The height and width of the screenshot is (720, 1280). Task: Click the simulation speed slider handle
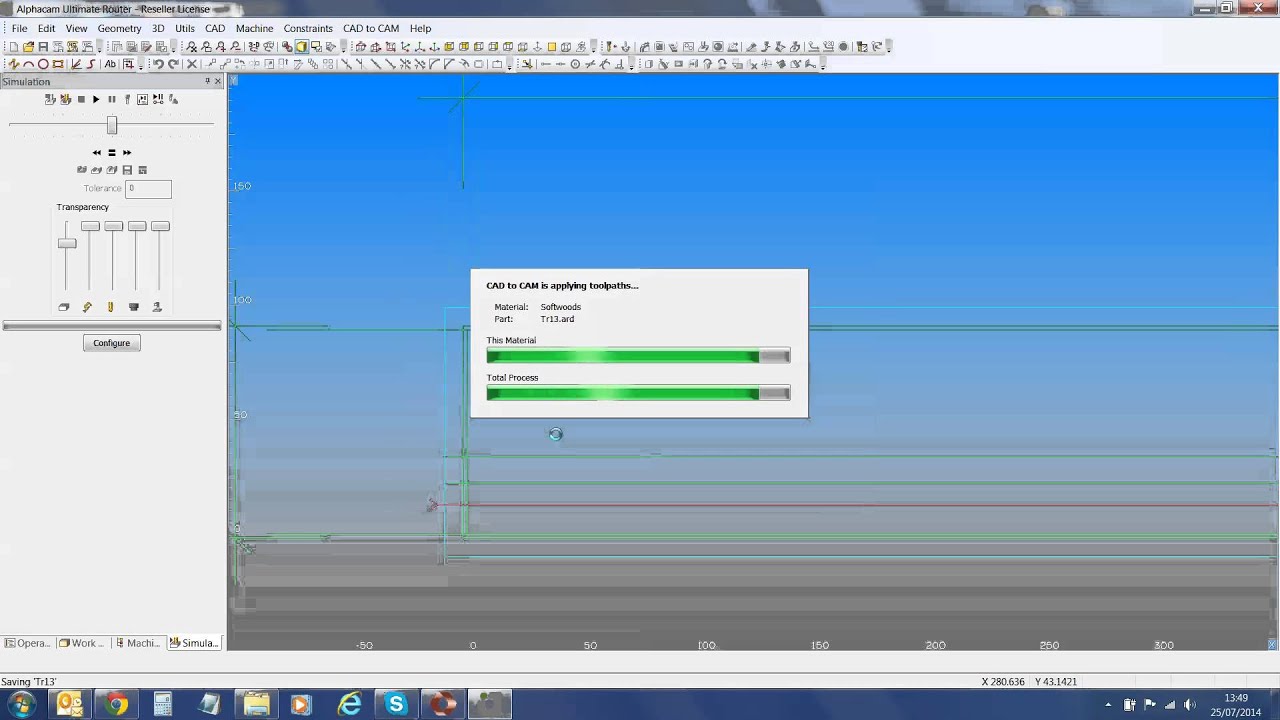(112, 125)
